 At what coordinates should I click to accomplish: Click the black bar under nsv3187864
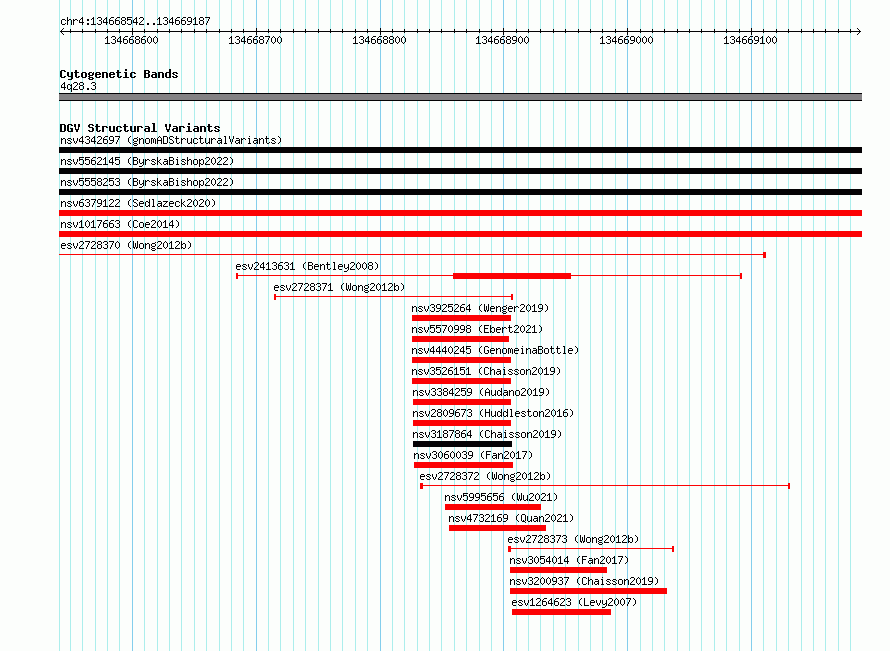point(462,444)
